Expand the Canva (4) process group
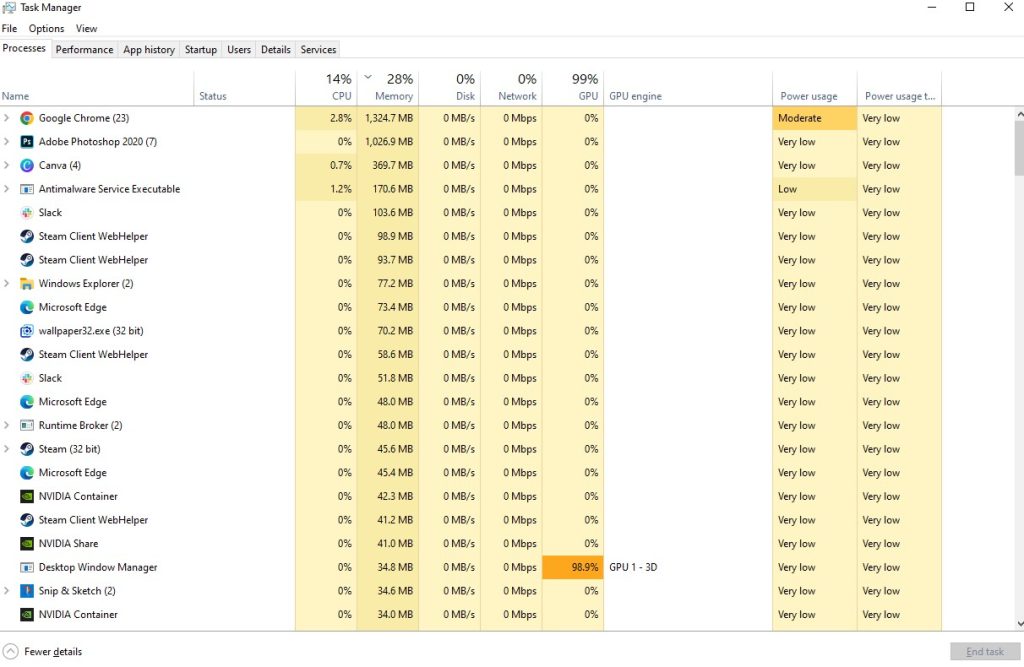This screenshot has width=1024, height=667. (7, 165)
